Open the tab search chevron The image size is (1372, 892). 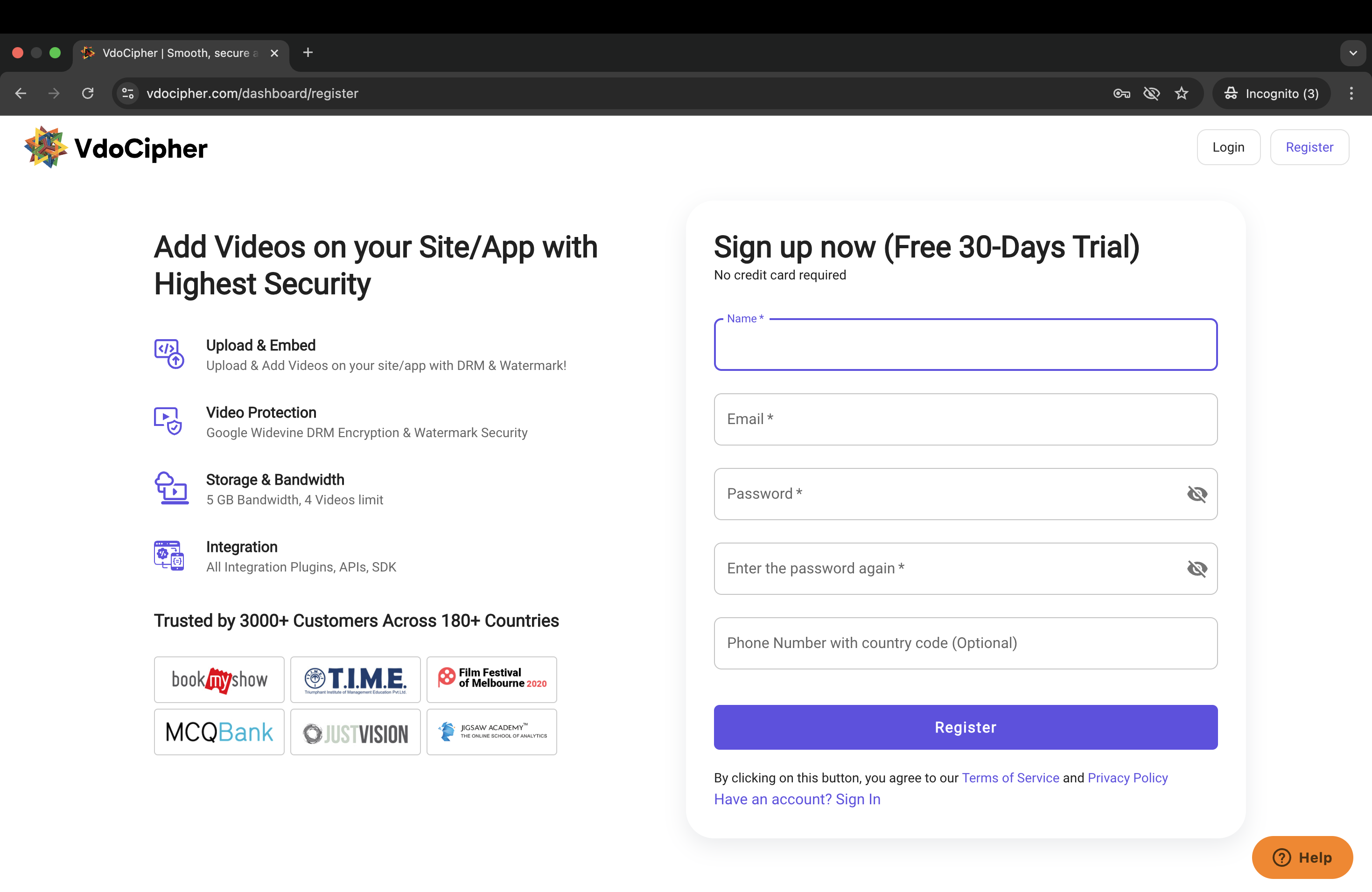click(1352, 52)
